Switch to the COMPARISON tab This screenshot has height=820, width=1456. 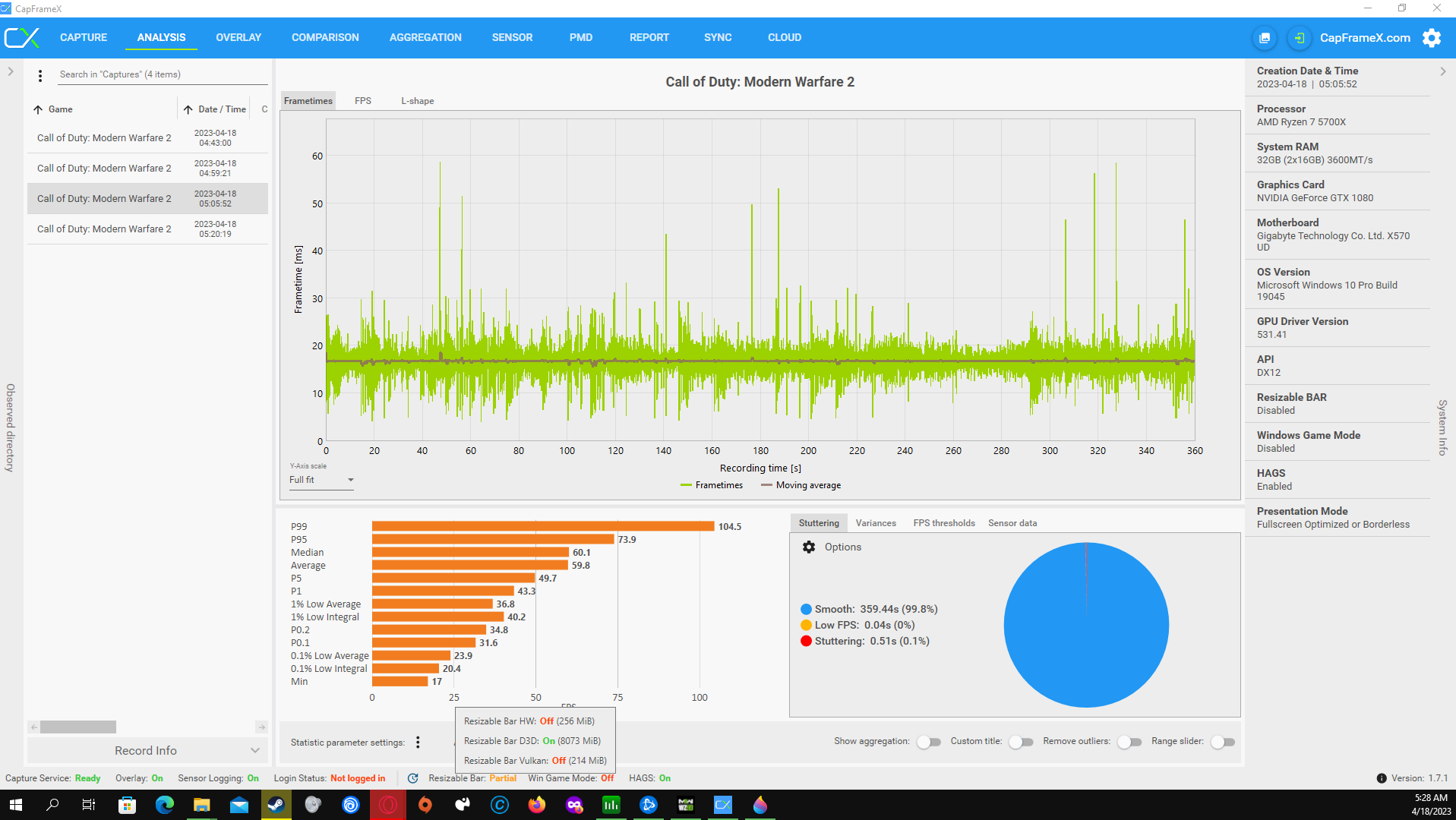pos(325,38)
